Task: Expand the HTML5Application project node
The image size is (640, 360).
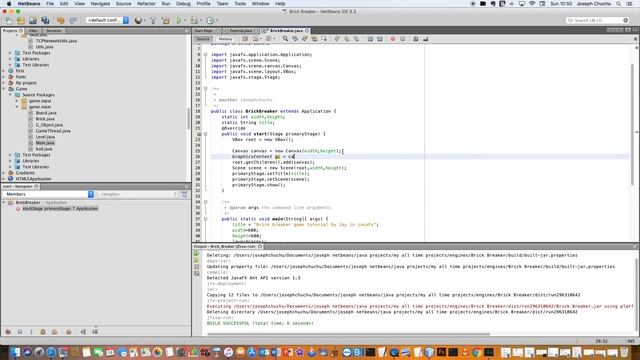Action: point(4,179)
